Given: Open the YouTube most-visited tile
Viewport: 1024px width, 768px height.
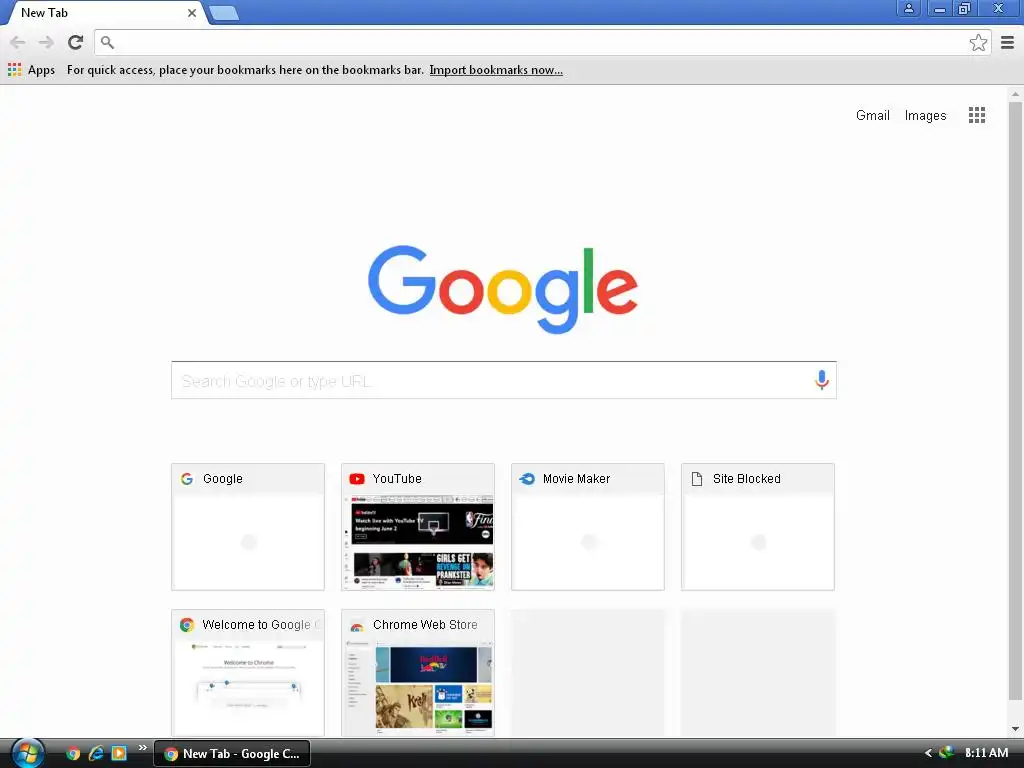Looking at the screenshot, I should (418, 527).
